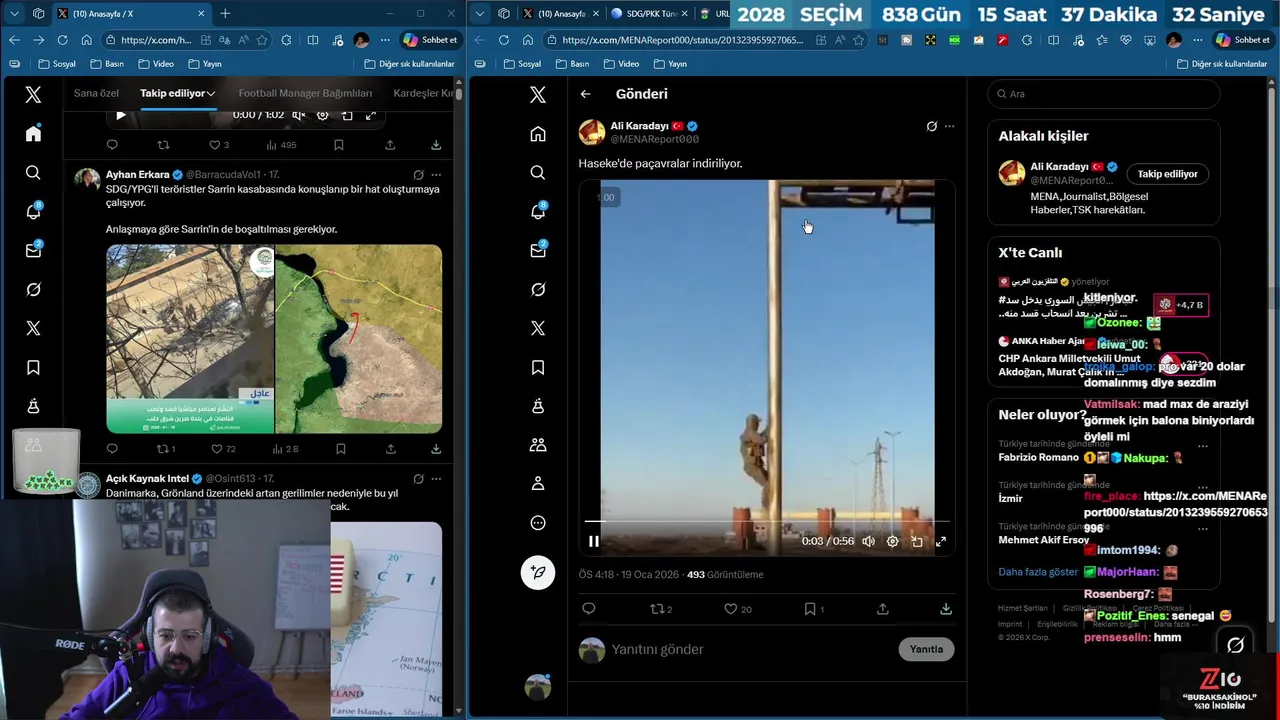The width and height of the screenshot is (1280, 720).
Task: Open Sohbet et Copilot button in right browser
Action: [1242, 40]
